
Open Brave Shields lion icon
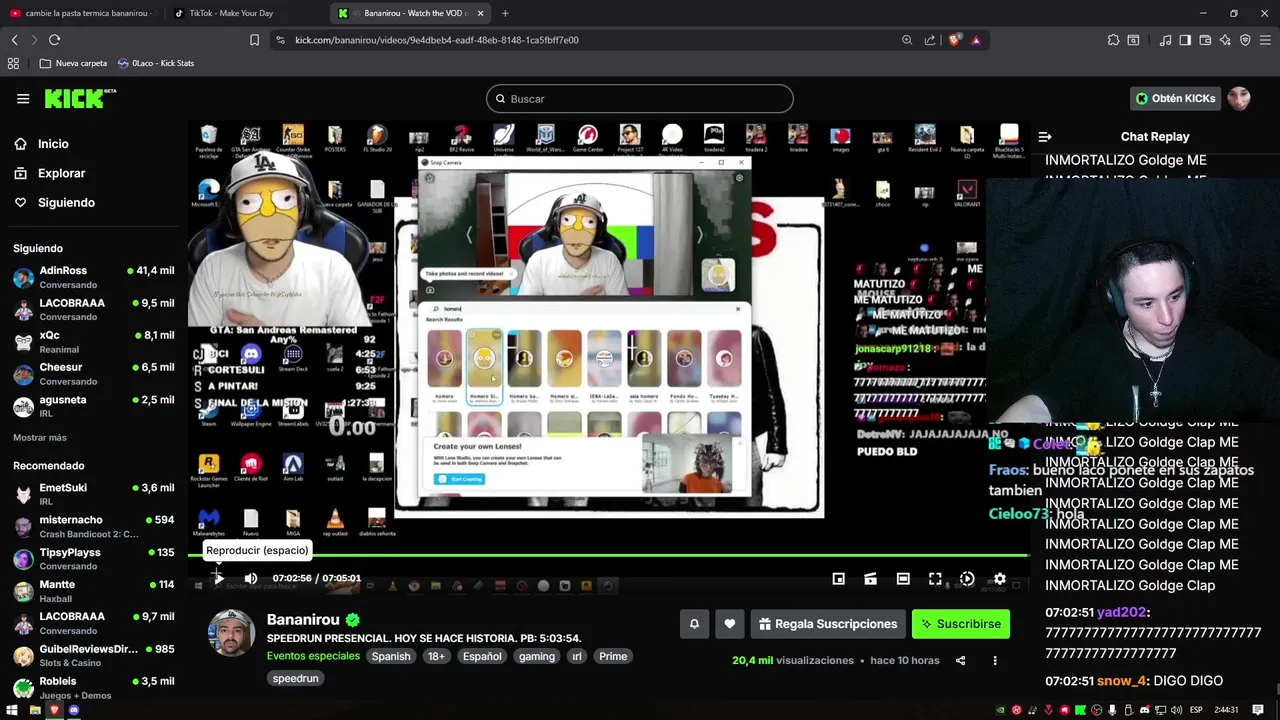coord(954,40)
